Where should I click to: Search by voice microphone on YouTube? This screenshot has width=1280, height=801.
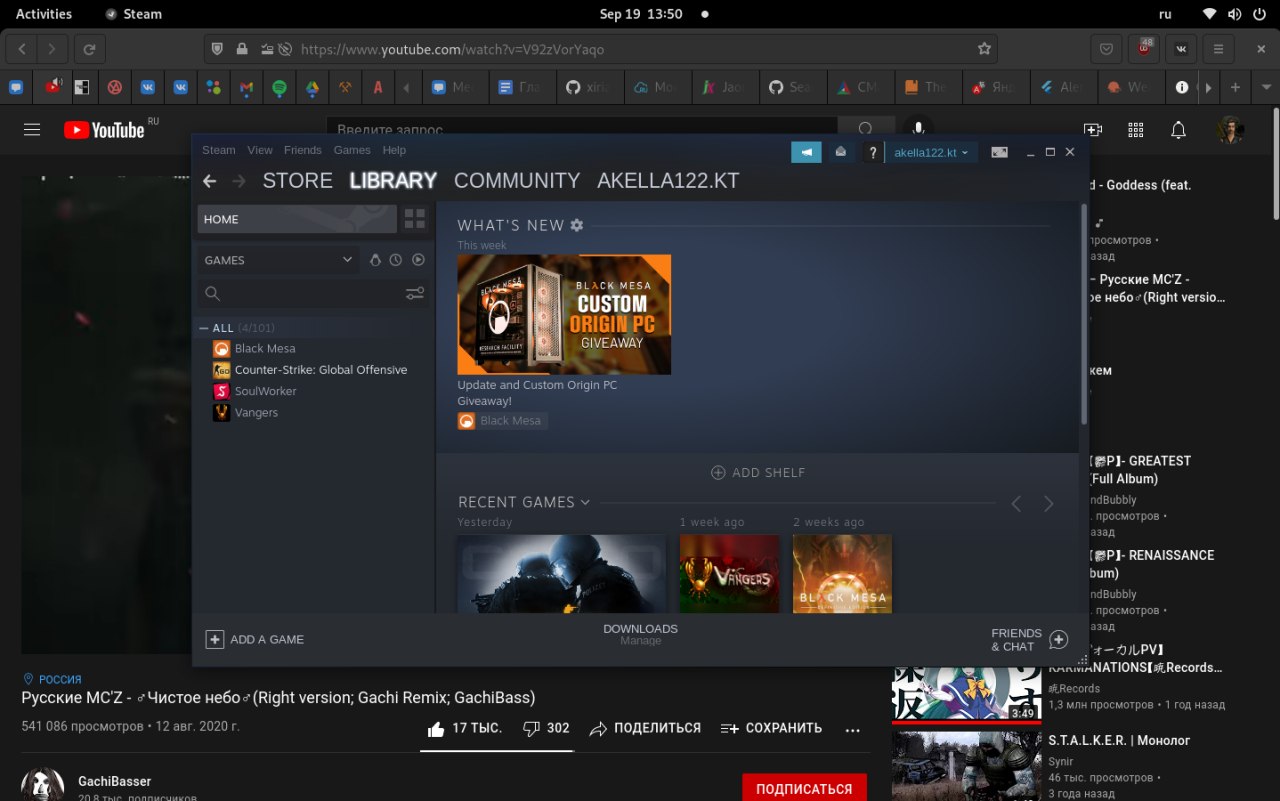(918, 127)
